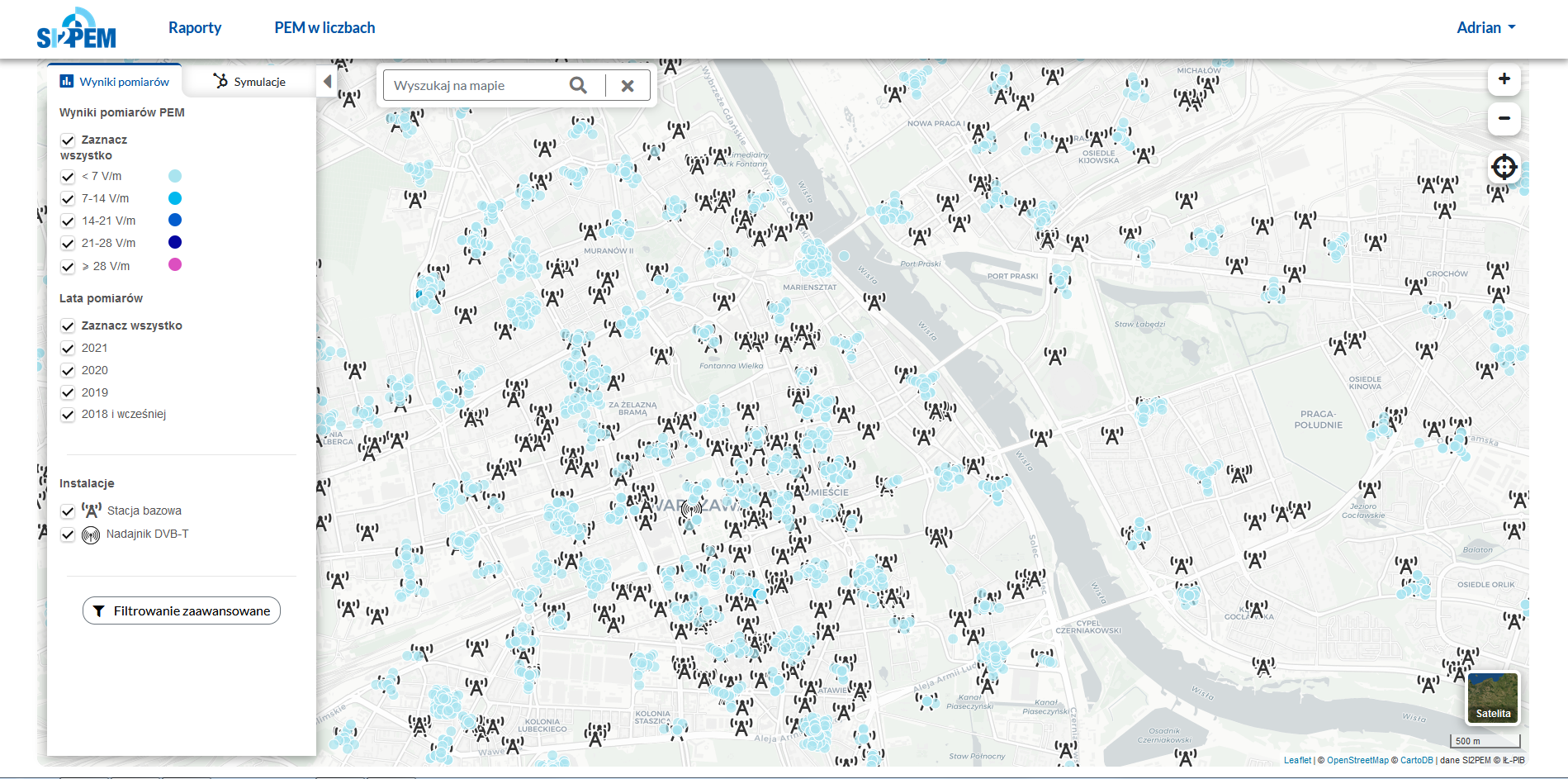Zoom out of the map
Image resolution: width=1568 pixels, height=779 pixels.
(x=1504, y=119)
